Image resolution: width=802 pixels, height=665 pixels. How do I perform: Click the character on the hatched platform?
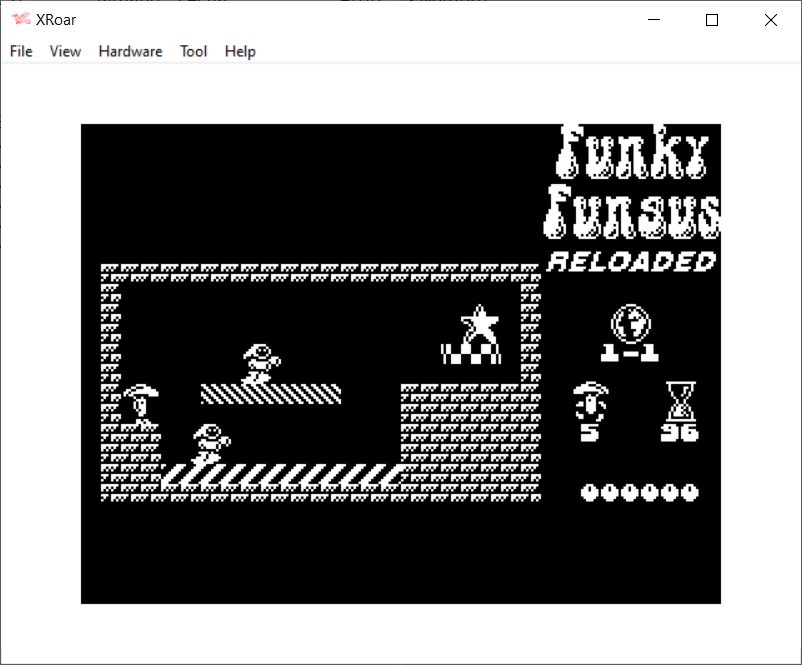click(260, 364)
